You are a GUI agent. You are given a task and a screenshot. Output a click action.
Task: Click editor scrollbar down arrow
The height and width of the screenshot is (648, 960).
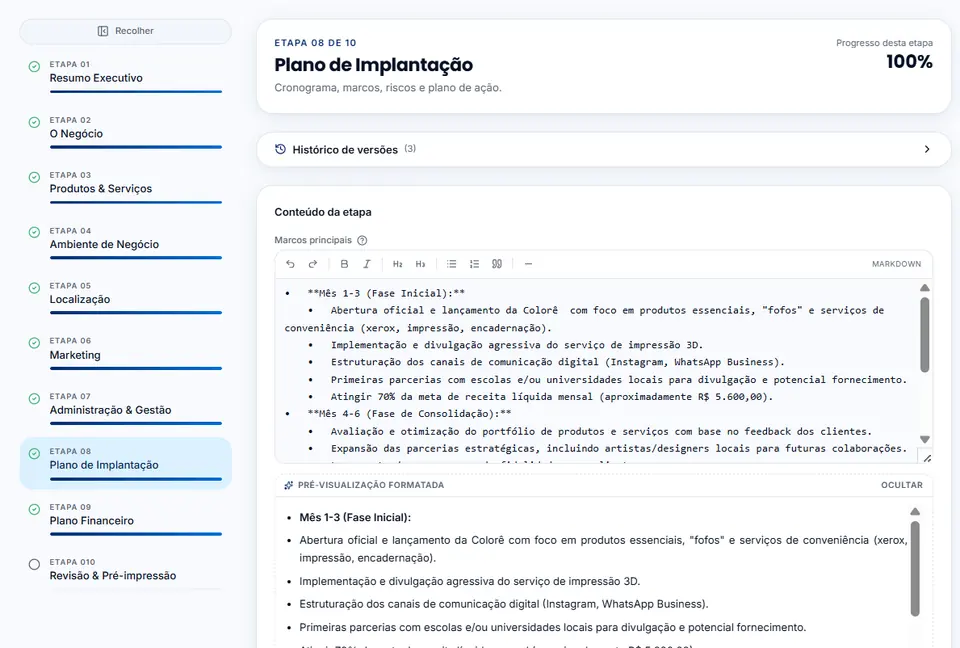pyautogui.click(x=924, y=439)
